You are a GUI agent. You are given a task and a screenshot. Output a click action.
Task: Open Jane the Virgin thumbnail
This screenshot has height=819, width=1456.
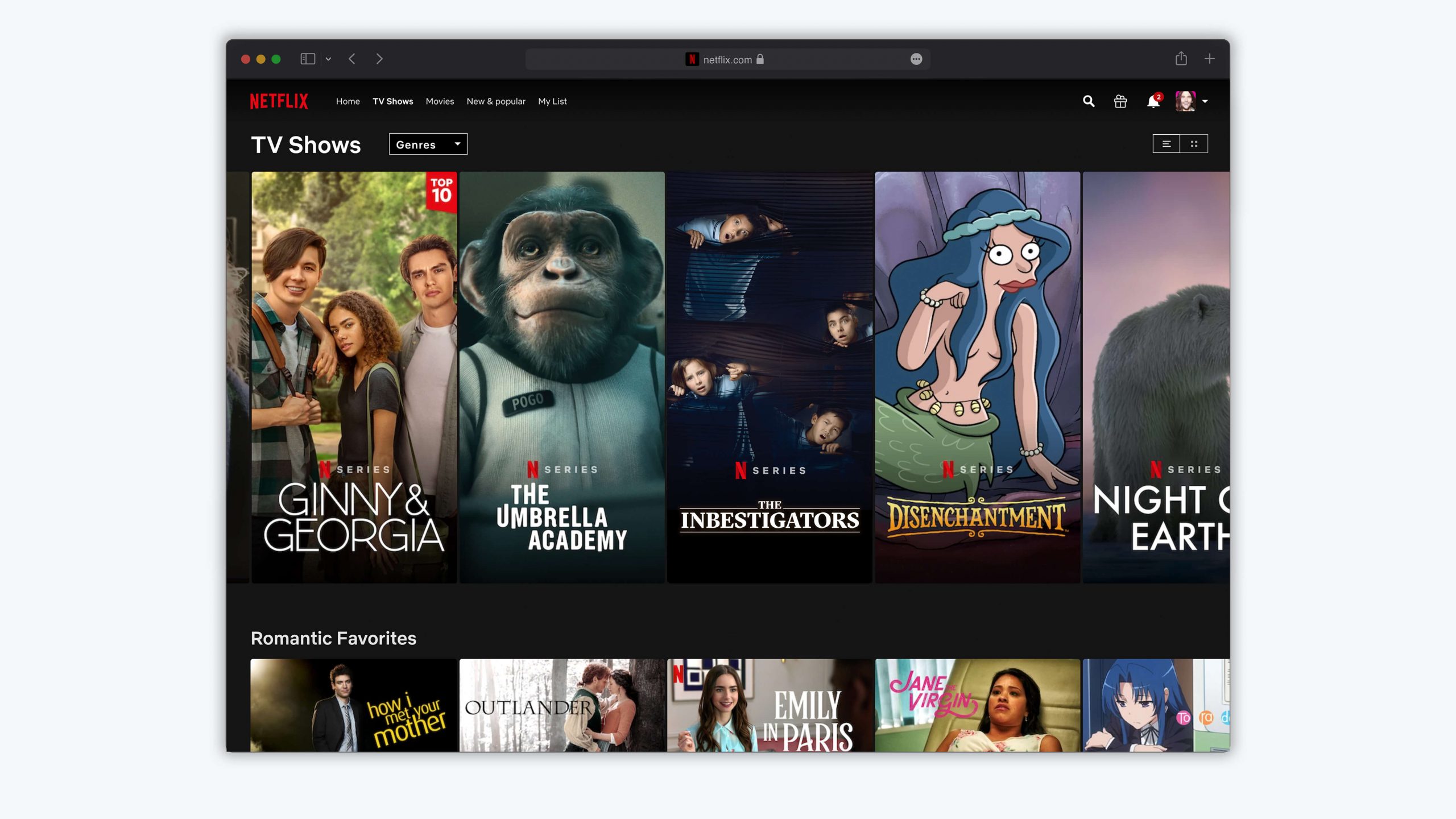click(x=977, y=705)
